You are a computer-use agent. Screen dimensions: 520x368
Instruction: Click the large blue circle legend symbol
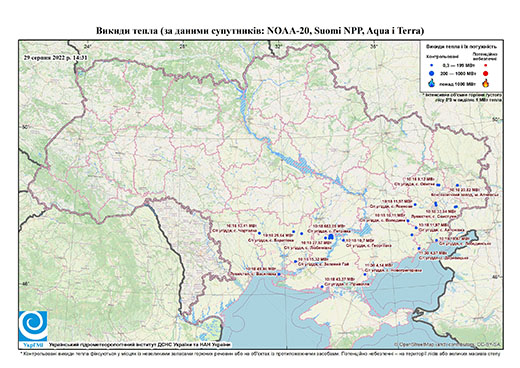coord(431,73)
